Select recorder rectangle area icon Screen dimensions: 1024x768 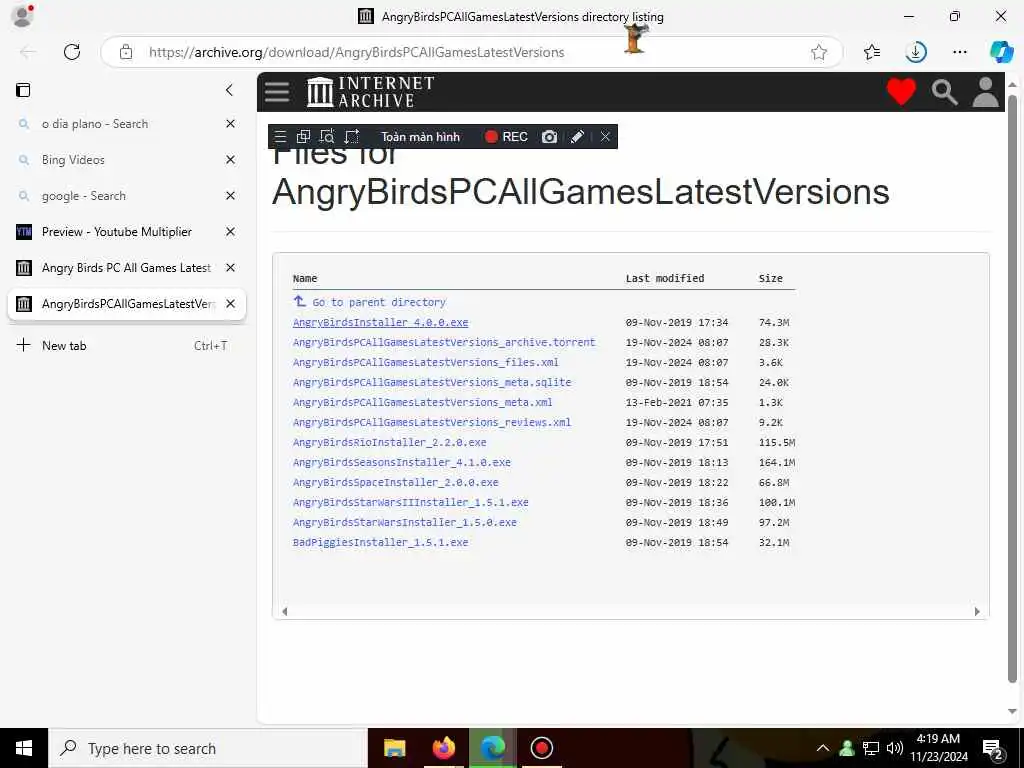point(352,136)
